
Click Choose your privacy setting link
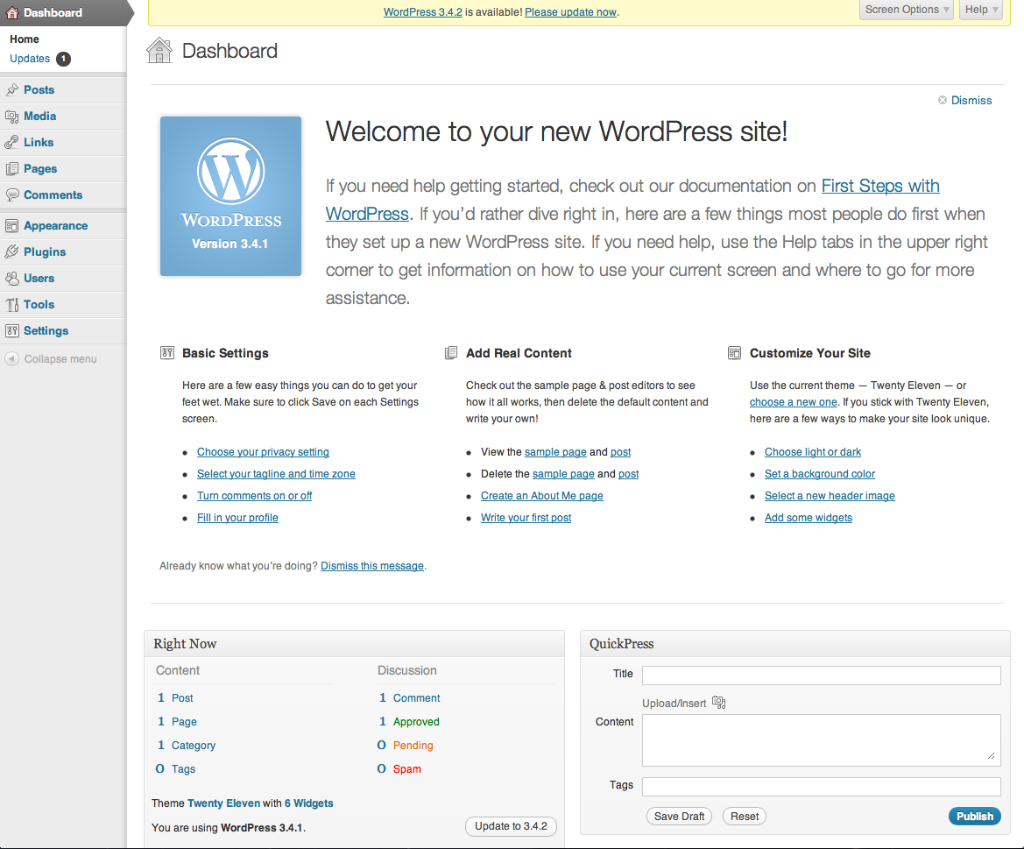(263, 452)
